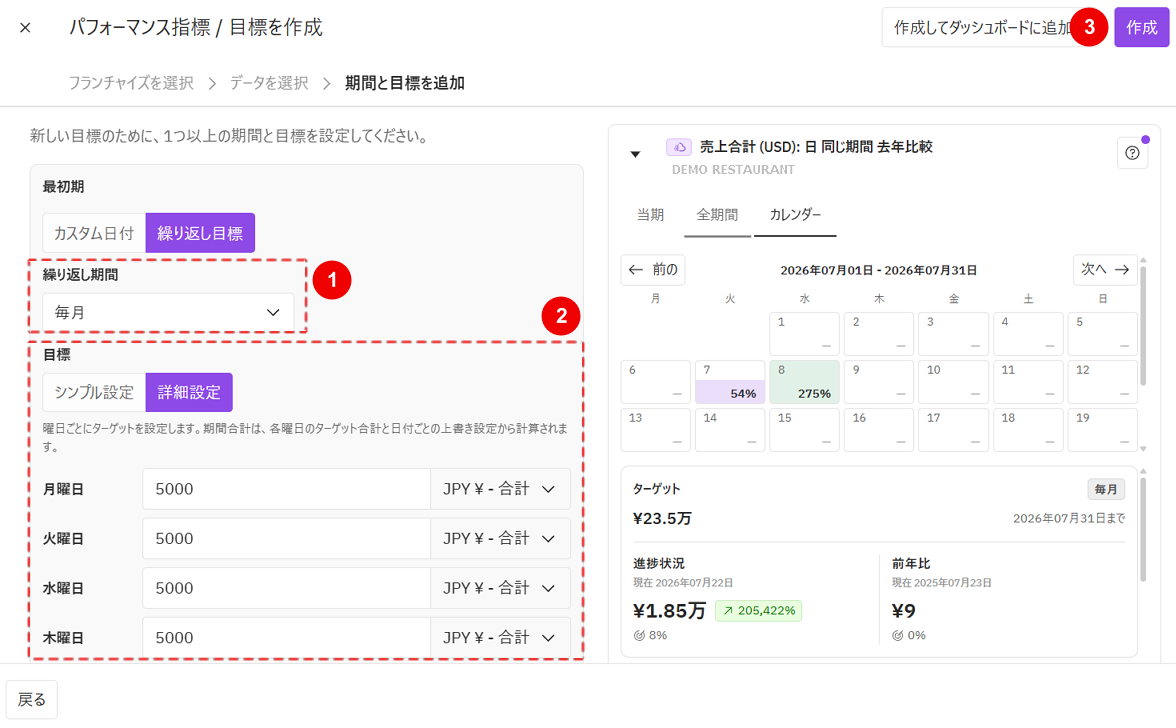The image size is (1176, 728).
Task: Select calendar day 1
Action: pos(804,334)
